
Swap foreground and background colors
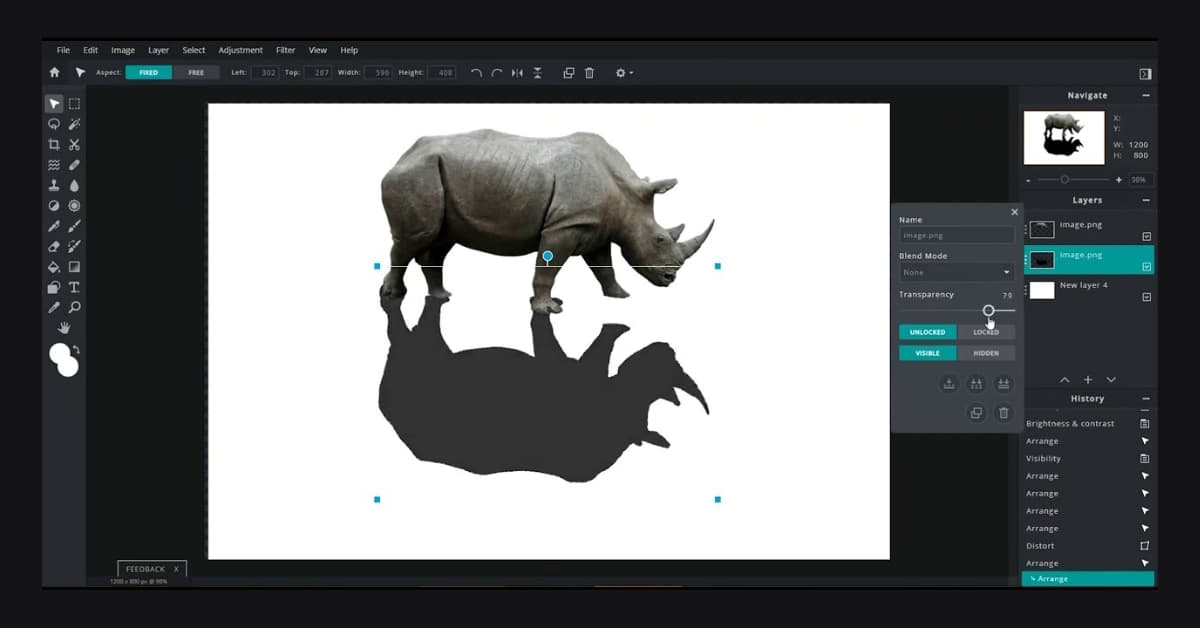point(76,349)
